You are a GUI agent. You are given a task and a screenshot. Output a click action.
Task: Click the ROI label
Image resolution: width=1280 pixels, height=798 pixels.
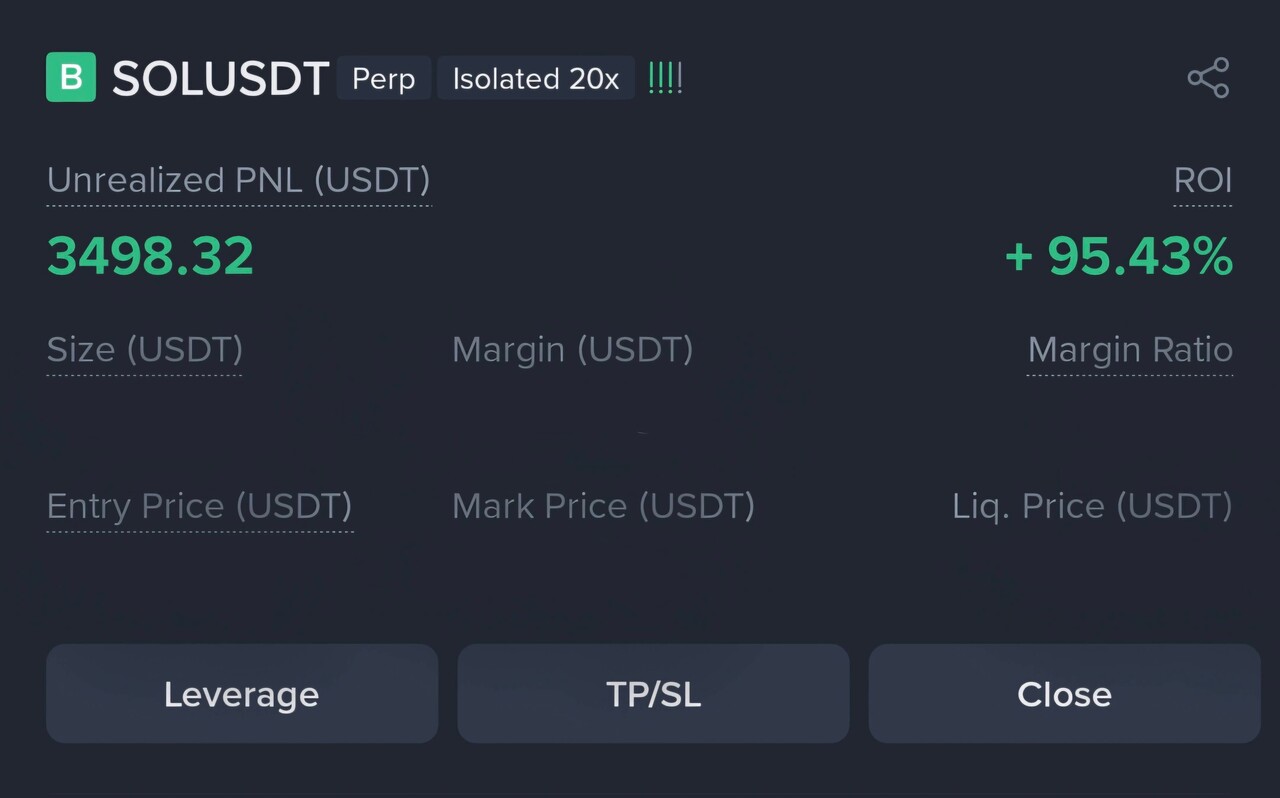pyautogui.click(x=1202, y=181)
